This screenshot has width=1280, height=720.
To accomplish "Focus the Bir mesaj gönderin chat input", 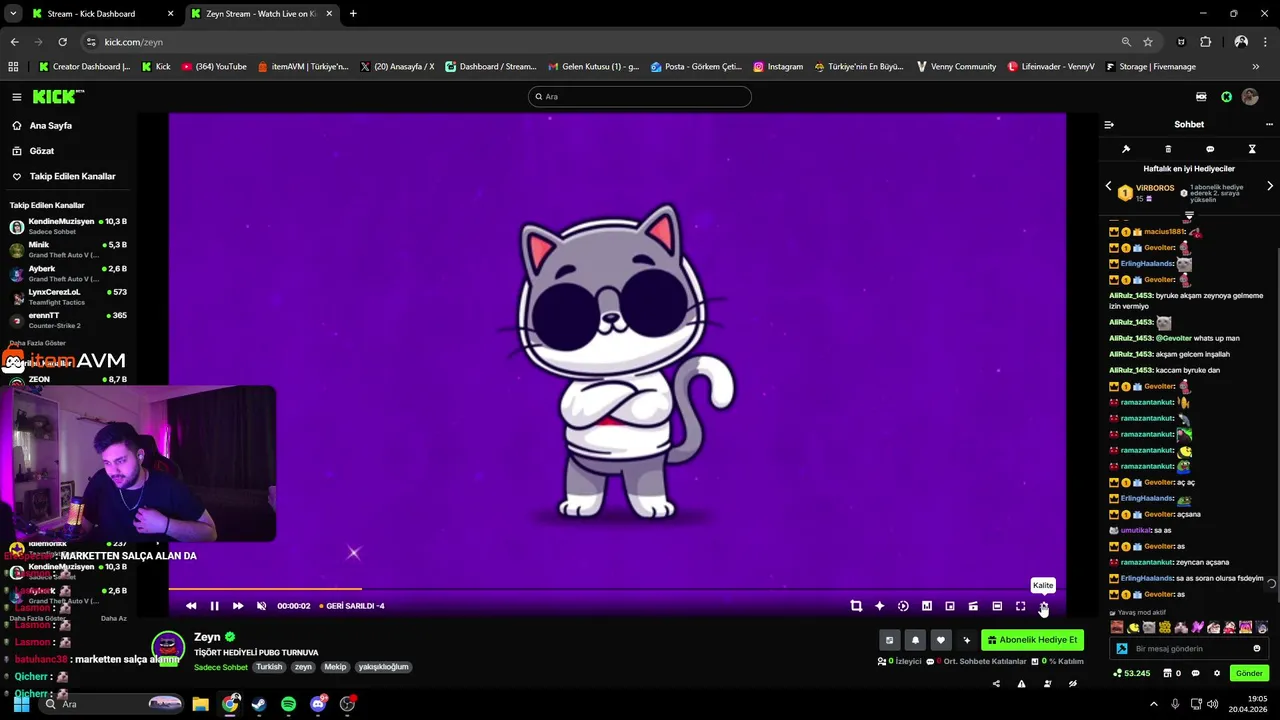I will pos(1190,649).
